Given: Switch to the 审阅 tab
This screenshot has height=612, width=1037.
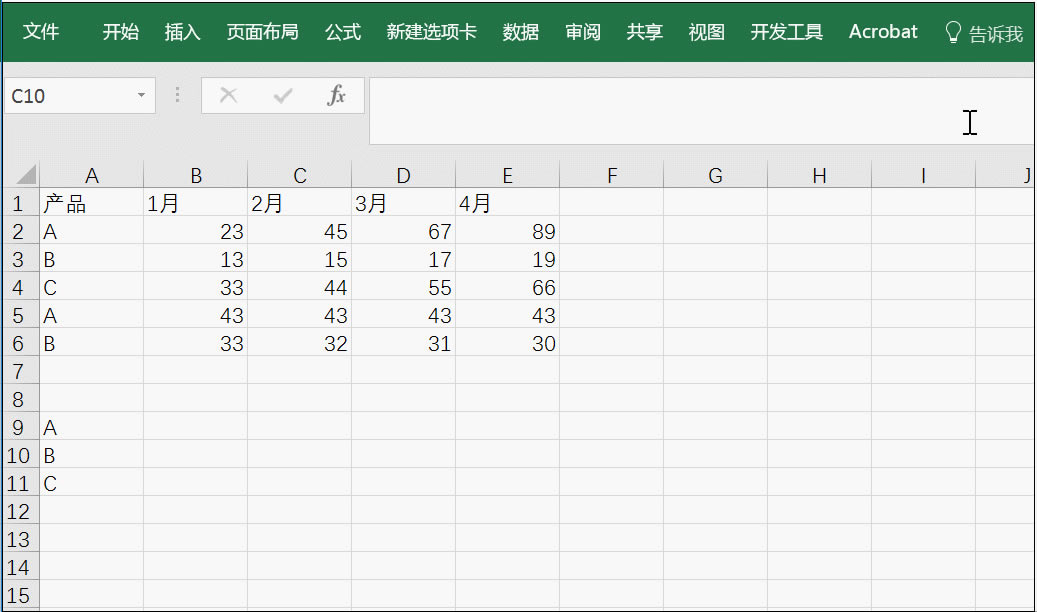Looking at the screenshot, I should click(583, 32).
